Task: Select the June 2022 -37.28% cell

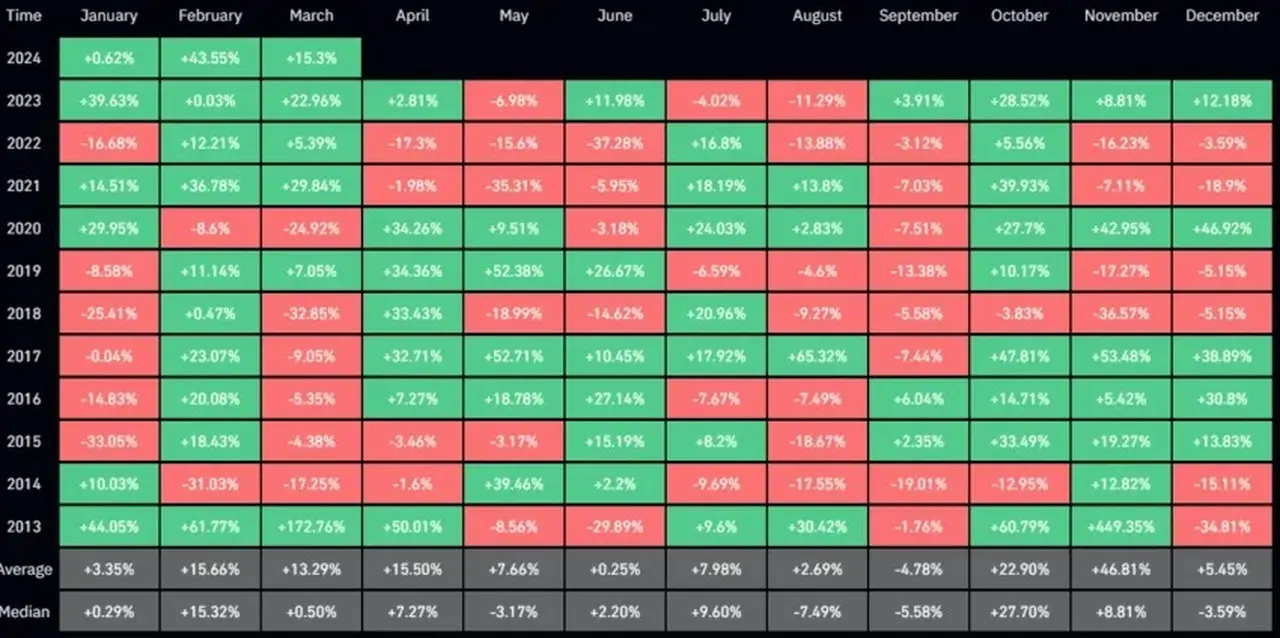Action: click(614, 143)
